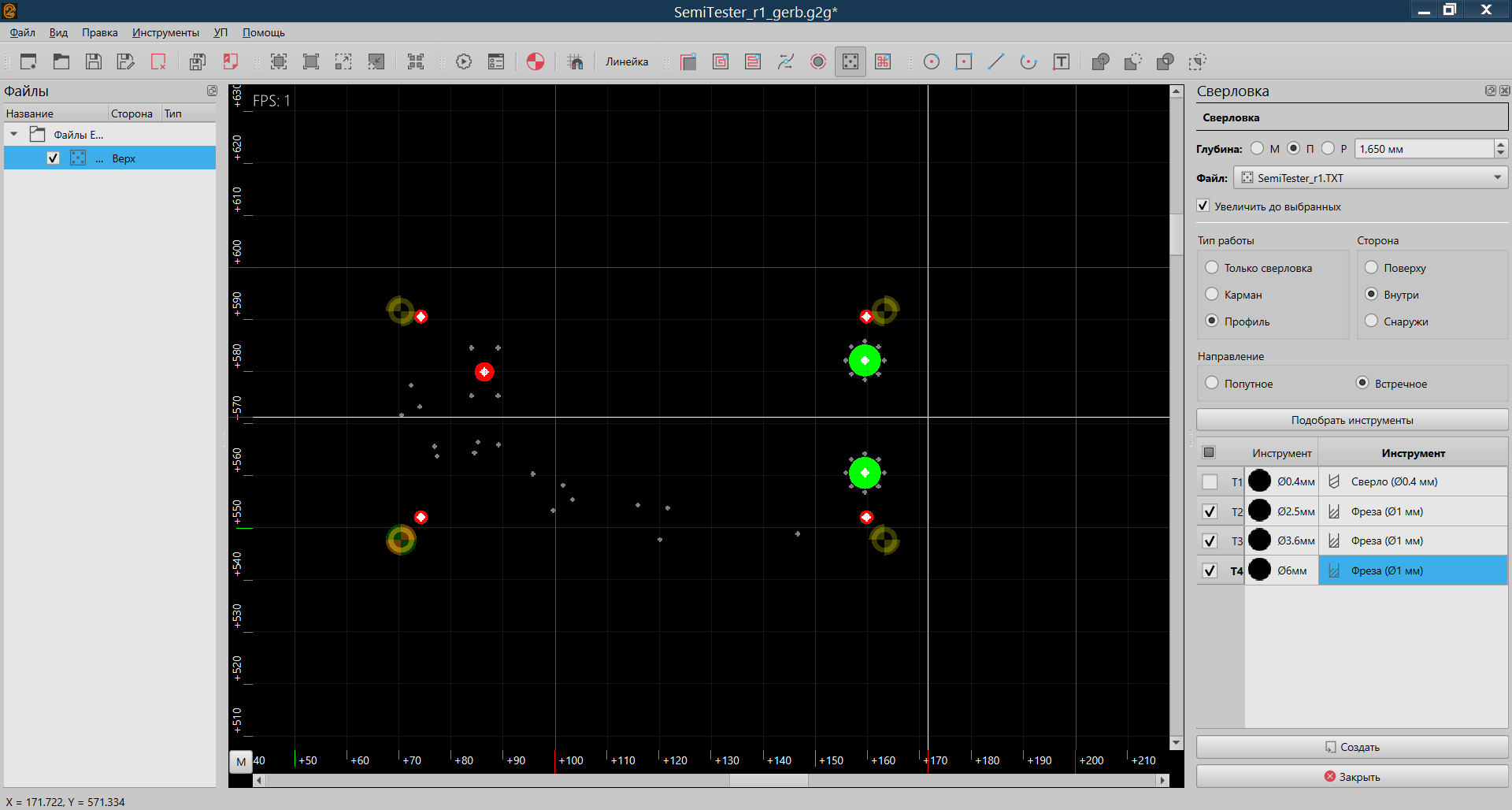Select the draw circle tool
The height and width of the screenshot is (810, 1512).
pos(932,61)
